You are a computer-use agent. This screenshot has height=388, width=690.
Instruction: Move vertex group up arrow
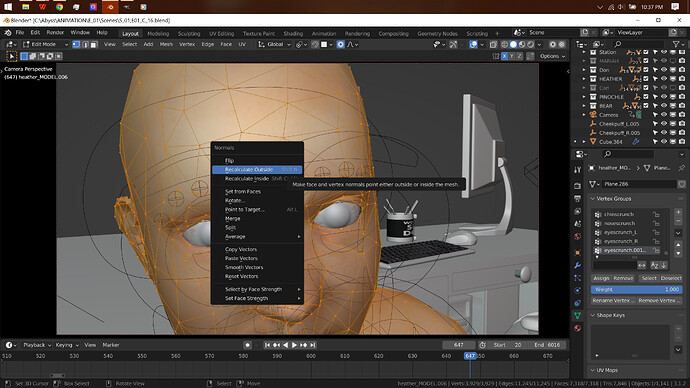[x=678, y=245]
